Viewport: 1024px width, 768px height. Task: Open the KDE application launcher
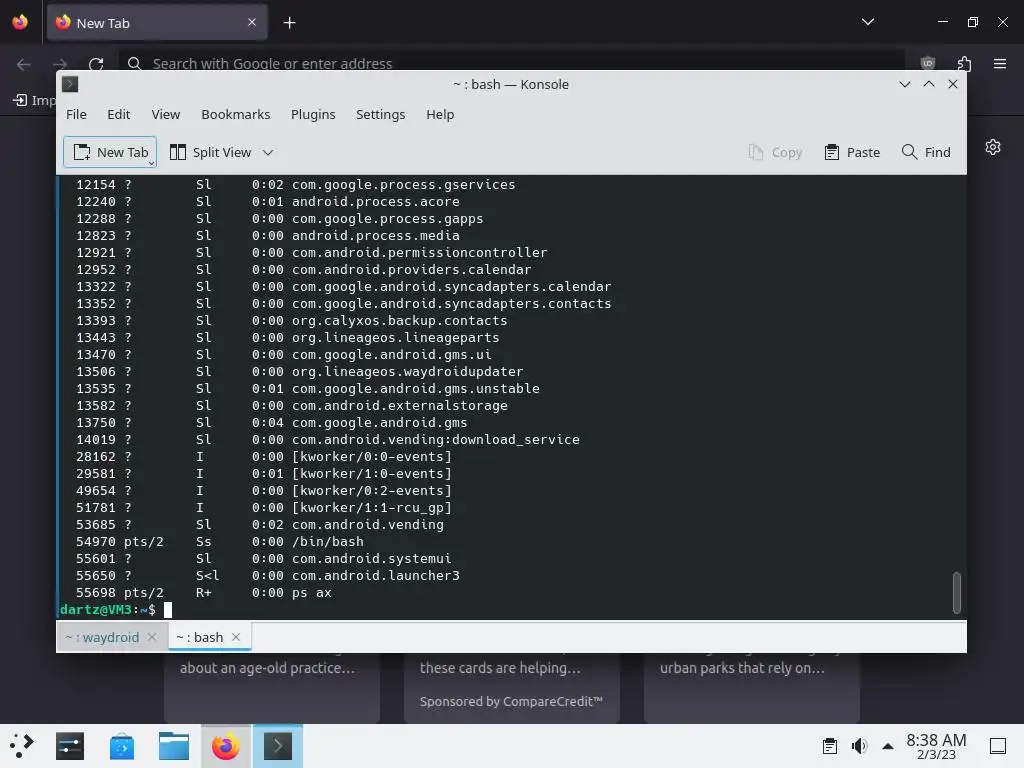[x=22, y=746]
